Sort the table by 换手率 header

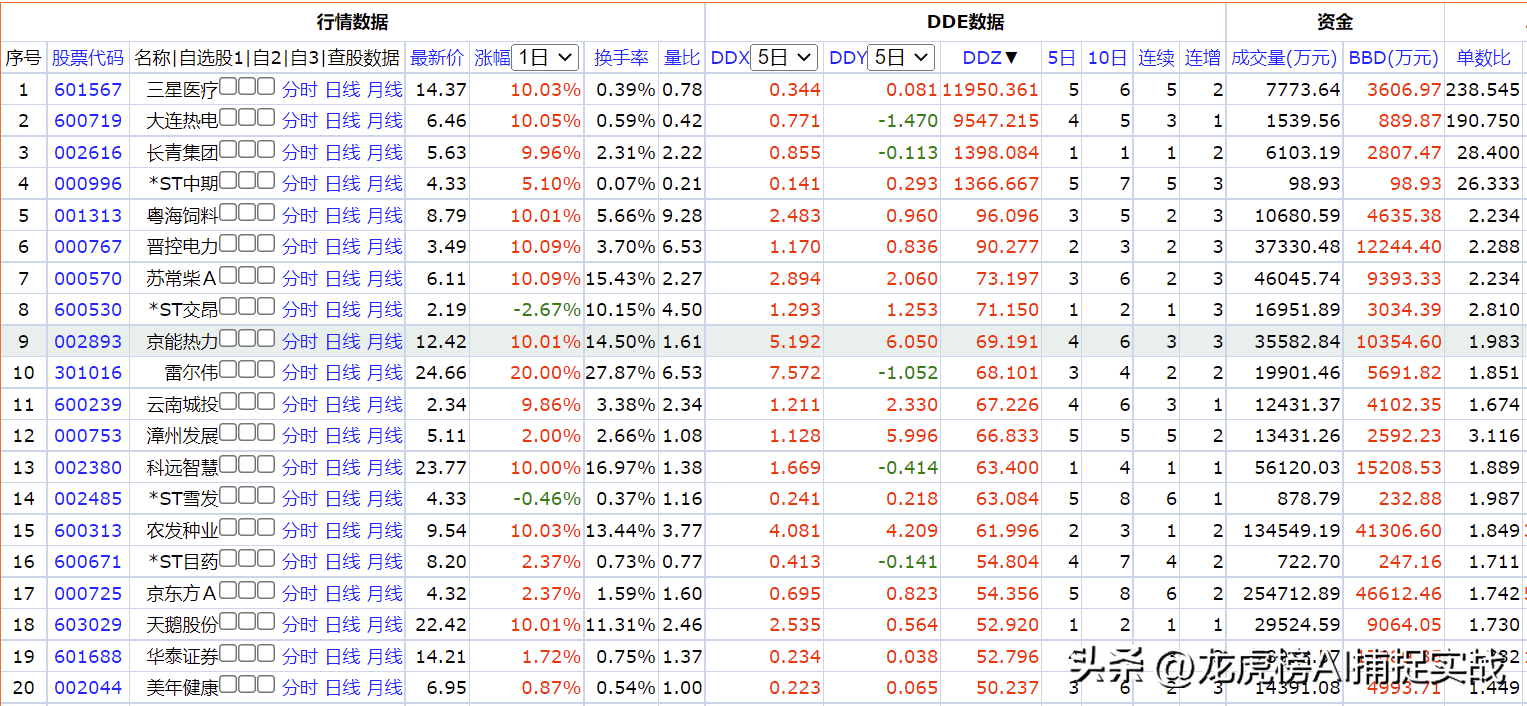(621, 58)
